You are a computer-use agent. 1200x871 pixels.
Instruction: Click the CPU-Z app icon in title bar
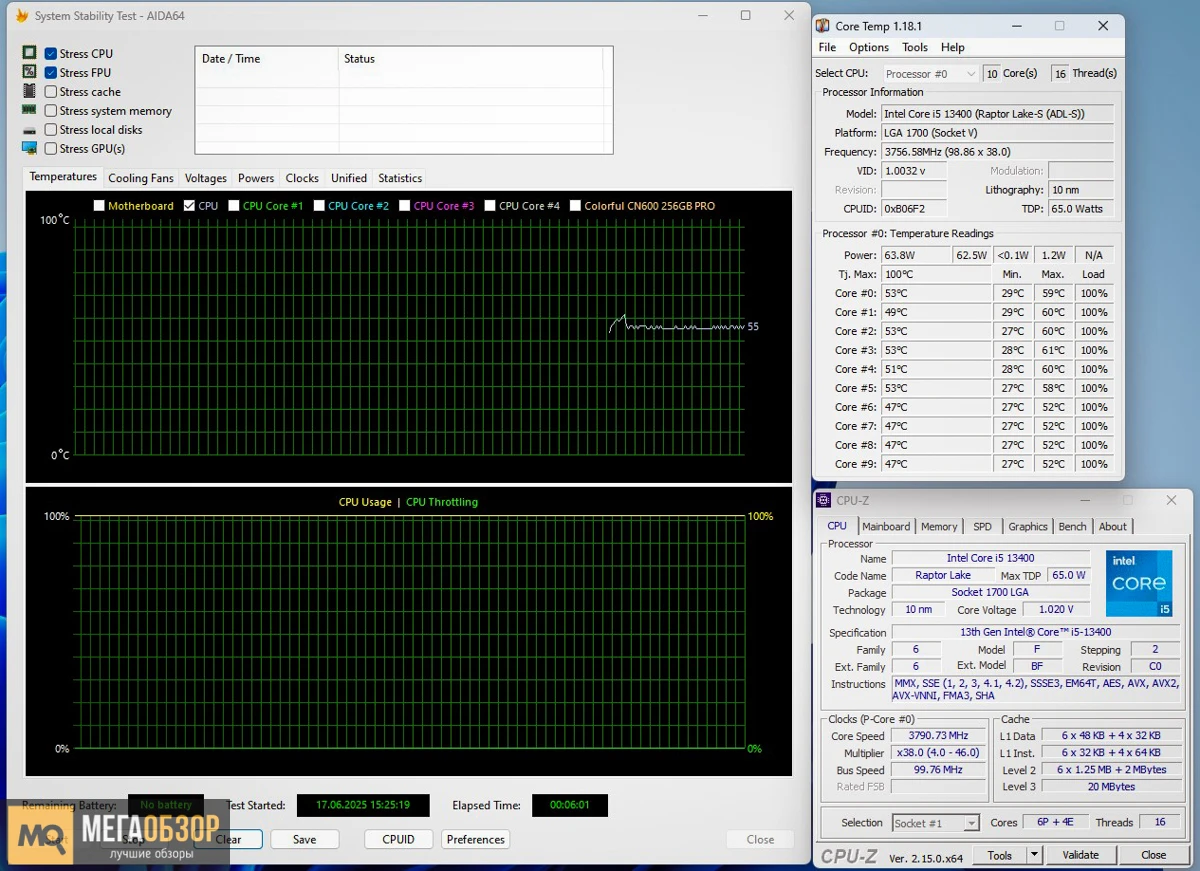[824, 500]
